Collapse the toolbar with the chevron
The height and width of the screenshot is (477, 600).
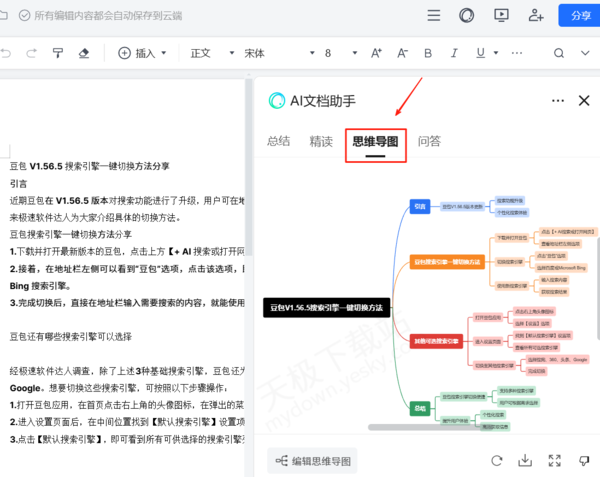(585, 53)
